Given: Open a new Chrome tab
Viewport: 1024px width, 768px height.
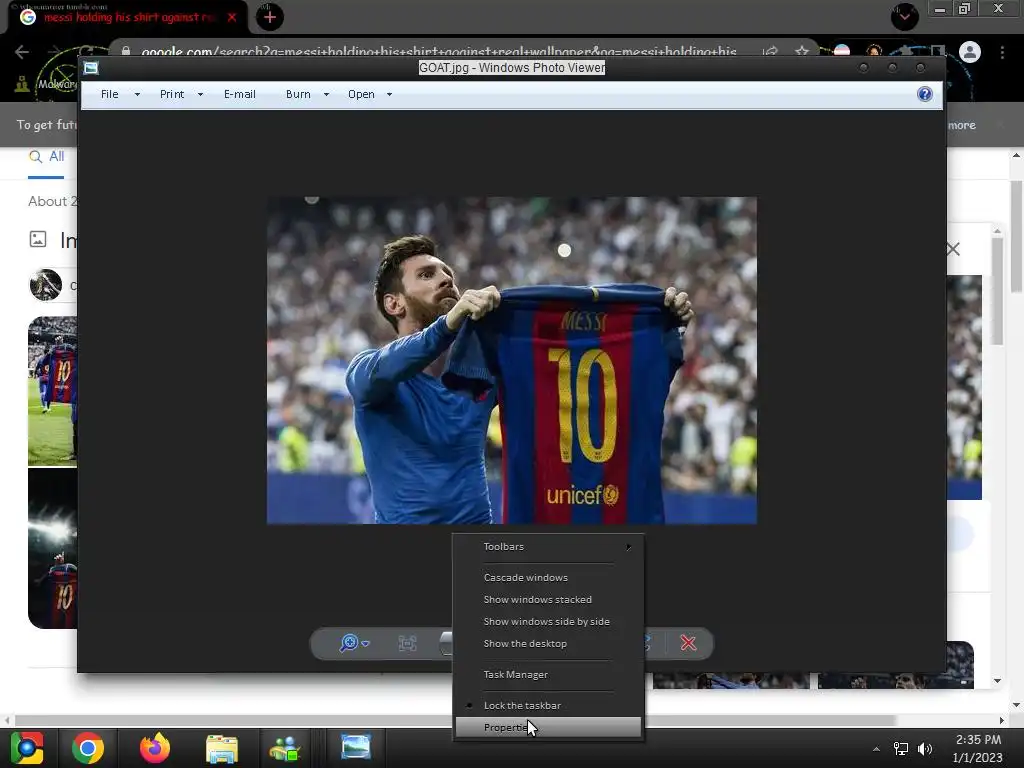Looking at the screenshot, I should (x=270, y=17).
